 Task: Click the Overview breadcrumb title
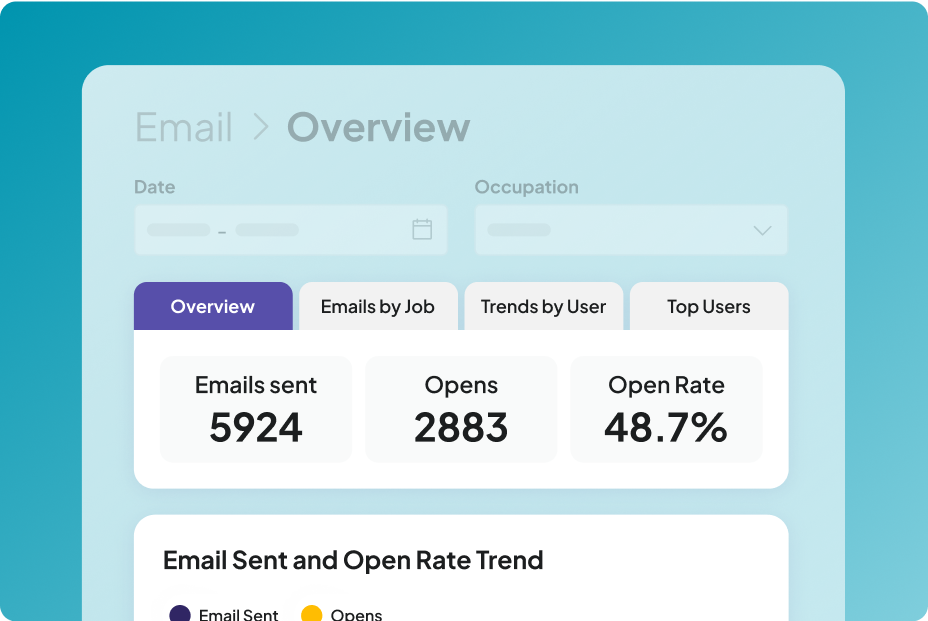point(378,128)
